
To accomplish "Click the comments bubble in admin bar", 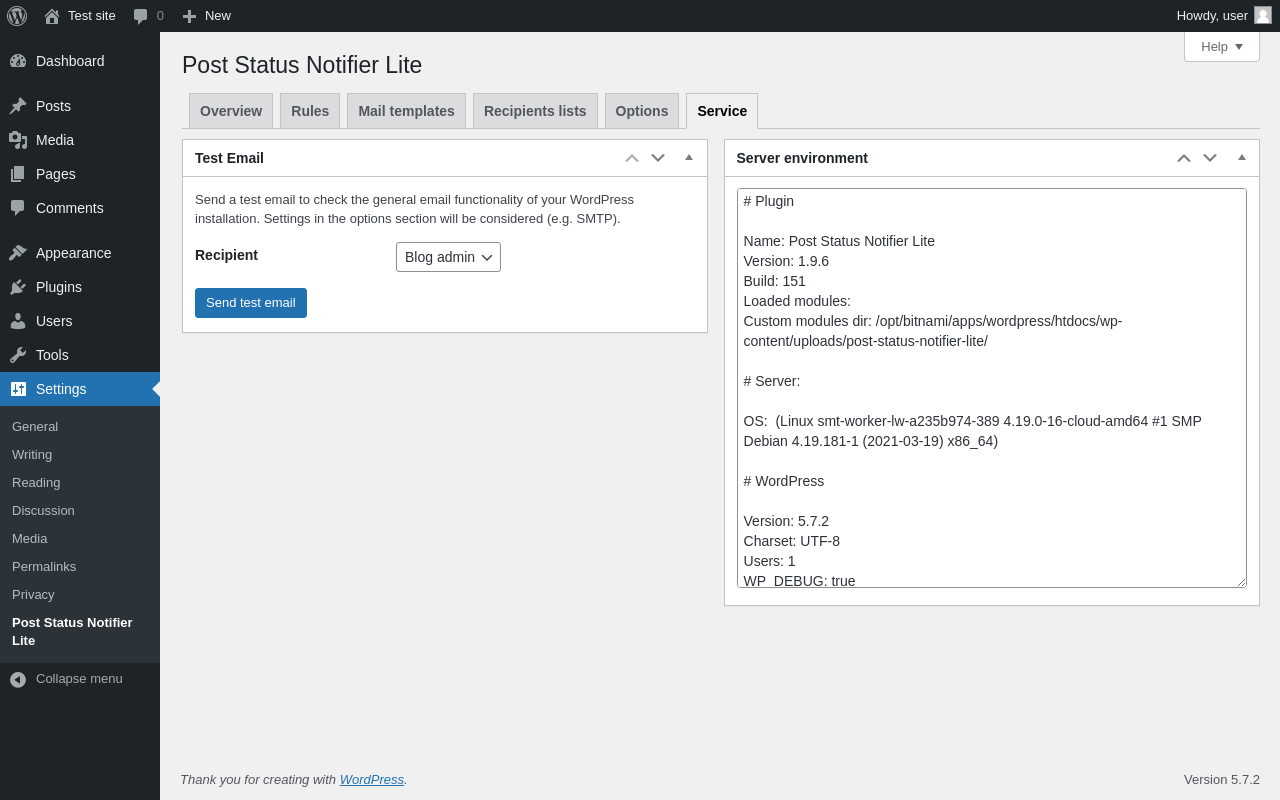I will coord(141,16).
